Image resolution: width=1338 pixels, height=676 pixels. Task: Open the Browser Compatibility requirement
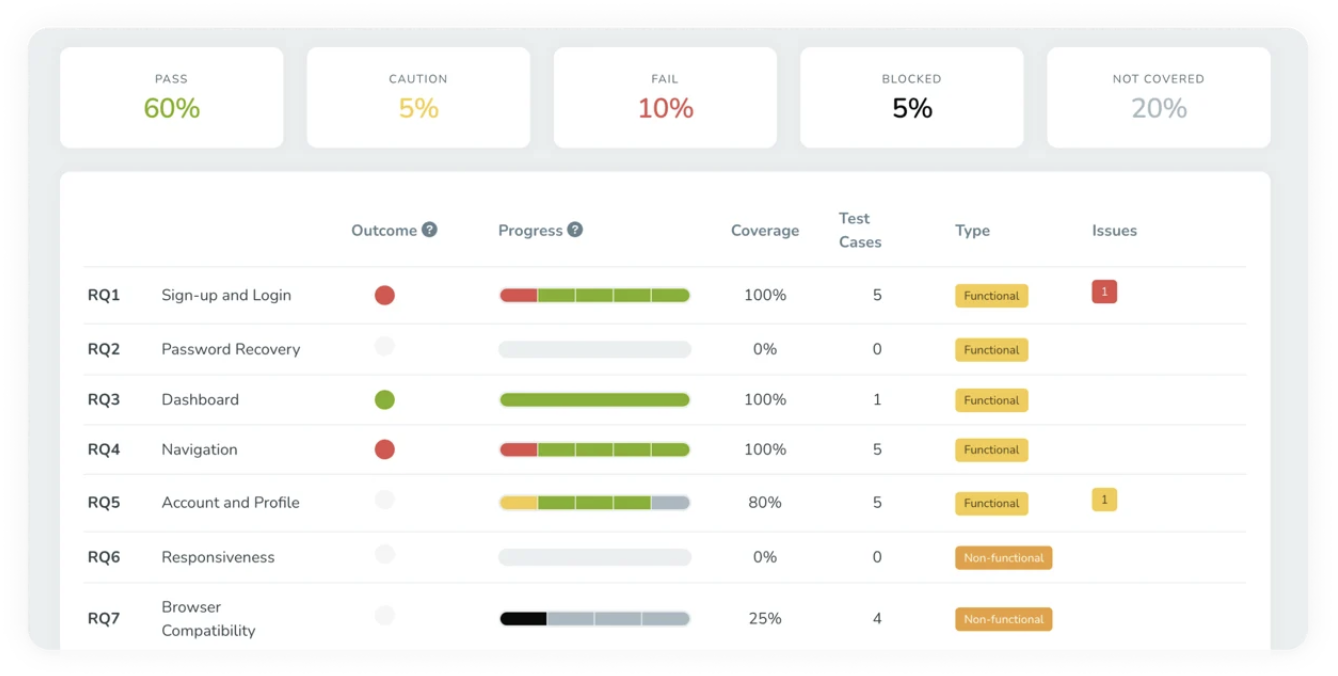[x=208, y=618]
